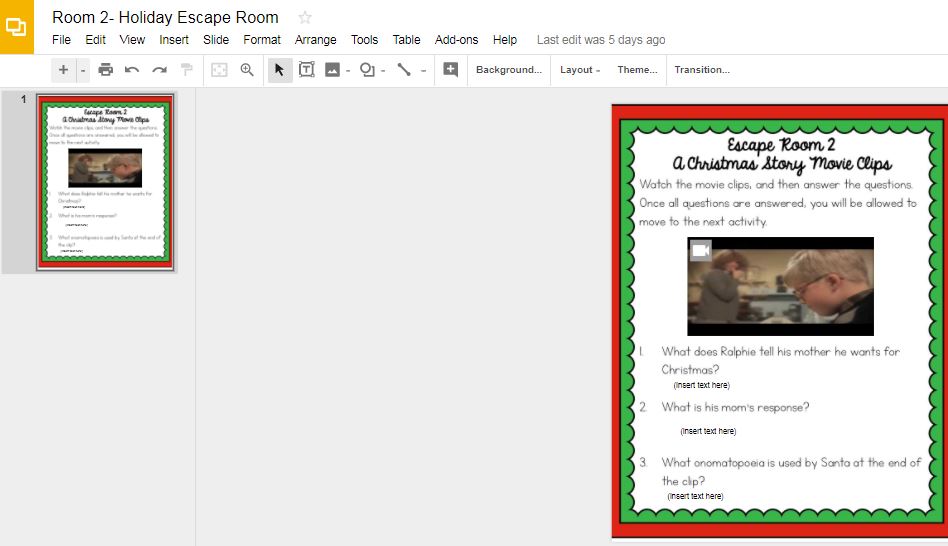Select slide 1 thumbnail in filmstrip
This screenshot has width=948, height=546.
point(105,182)
